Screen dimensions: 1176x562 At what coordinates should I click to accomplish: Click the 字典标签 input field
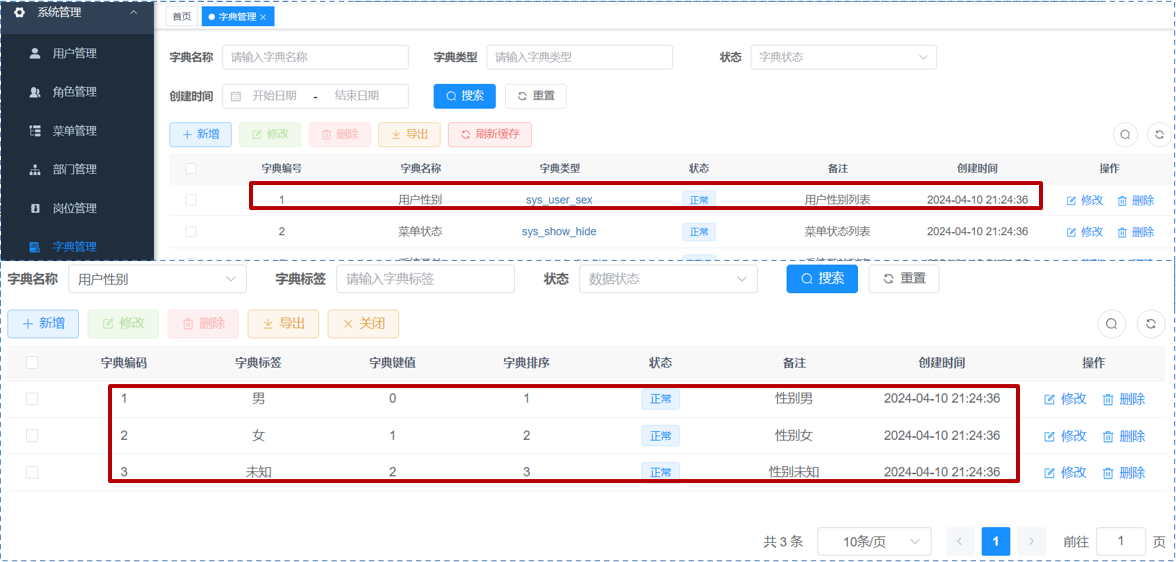pyautogui.click(x=425, y=279)
